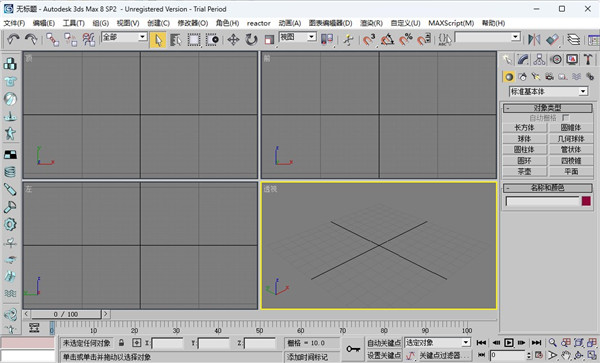Open the reference coordinate system dropdown 视图
The width and height of the screenshot is (600, 363).
coord(298,37)
